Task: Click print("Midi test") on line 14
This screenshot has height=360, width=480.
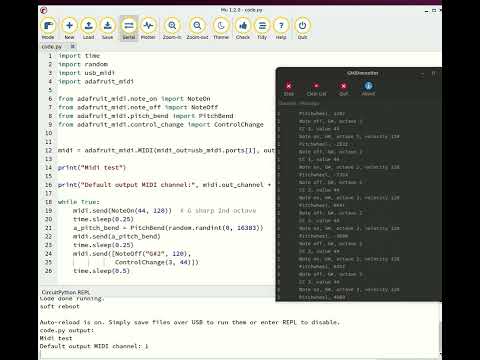Action: click(92, 167)
